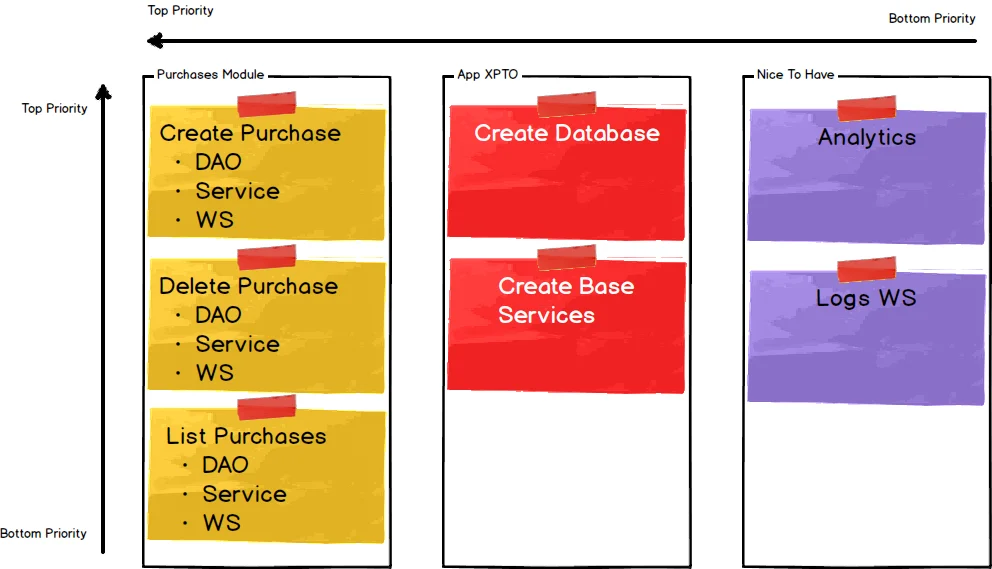992x569 pixels.
Task: Open the Create Database card title
Action: point(567,133)
